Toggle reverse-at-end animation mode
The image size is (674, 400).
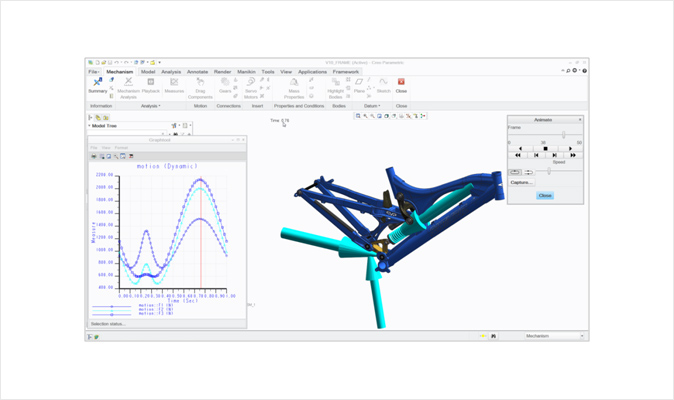point(529,172)
